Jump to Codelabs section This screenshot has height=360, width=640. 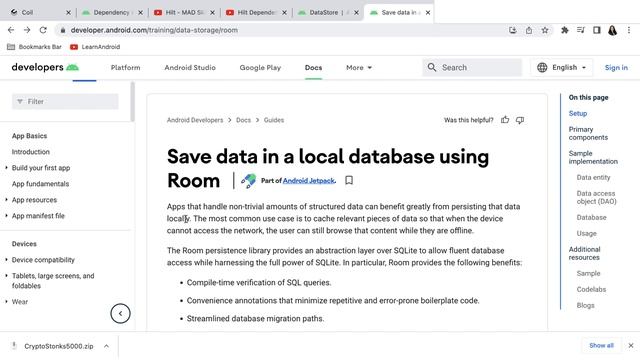tap(591, 289)
